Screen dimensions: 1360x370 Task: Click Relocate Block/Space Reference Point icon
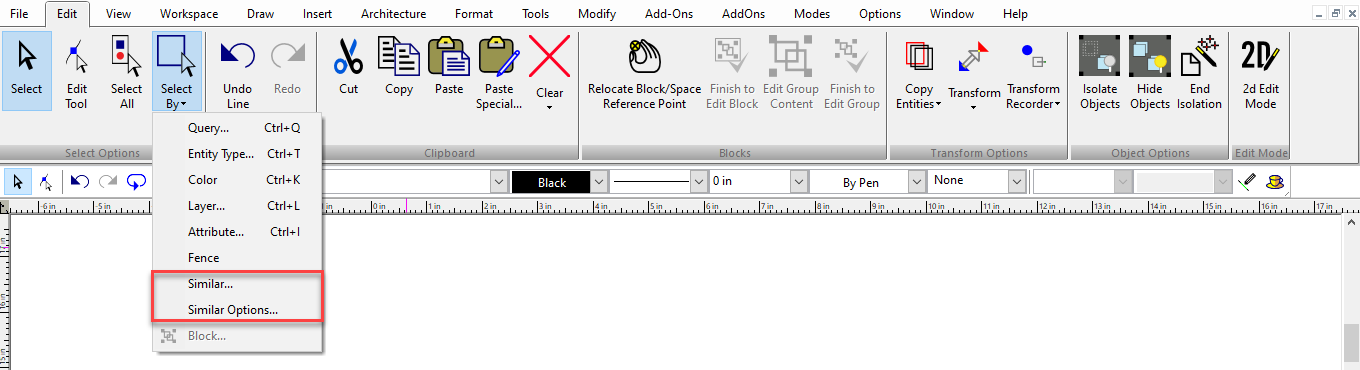(644, 56)
